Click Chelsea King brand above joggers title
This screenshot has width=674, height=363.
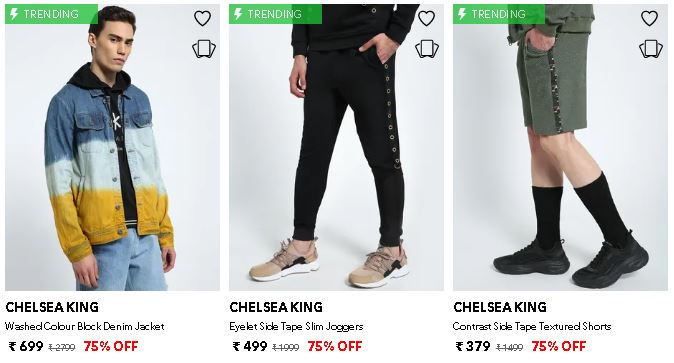[276, 307]
